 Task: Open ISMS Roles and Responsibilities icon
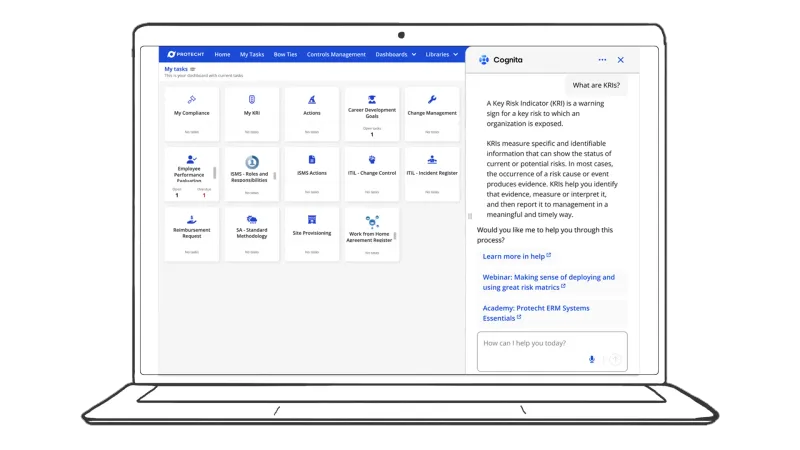point(252,162)
